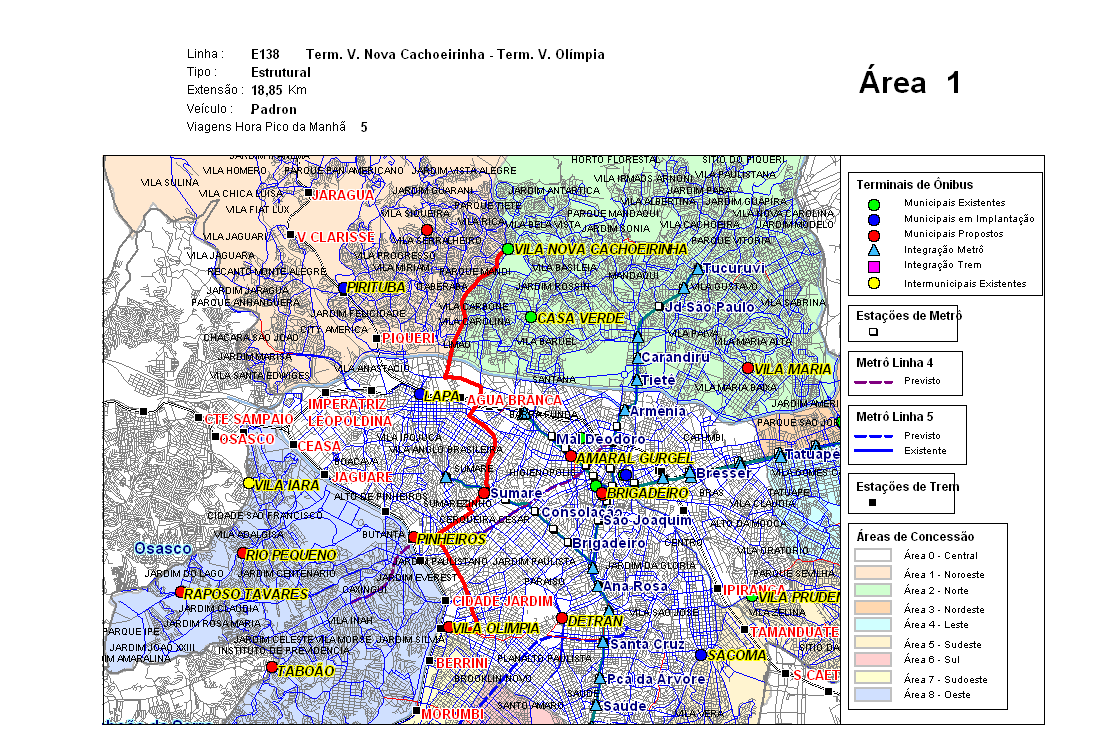Click the blue Municipais em Implantação legend circle
1096x756 pixels.
(x=874, y=219)
